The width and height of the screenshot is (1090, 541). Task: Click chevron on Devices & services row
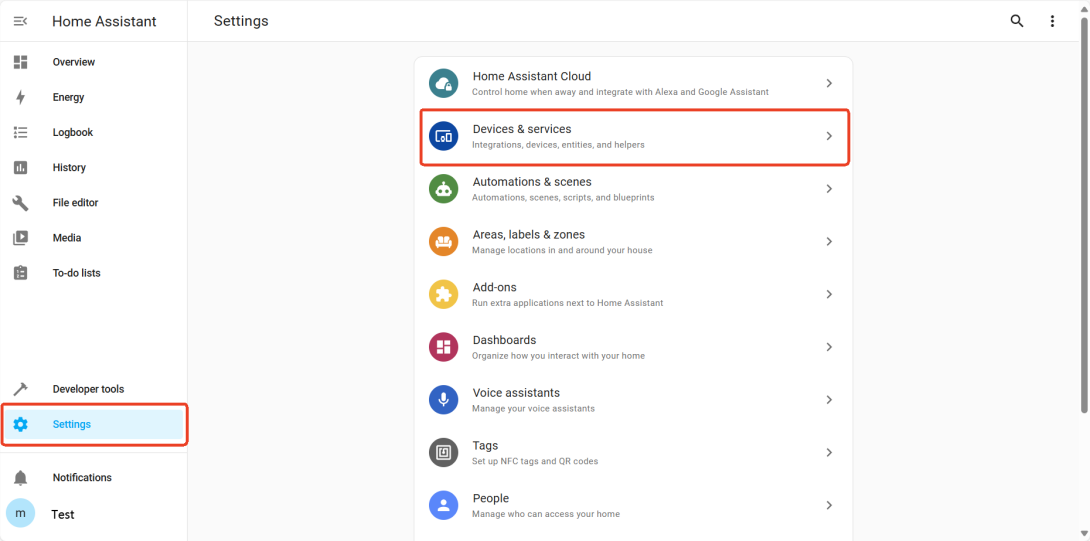click(x=829, y=136)
